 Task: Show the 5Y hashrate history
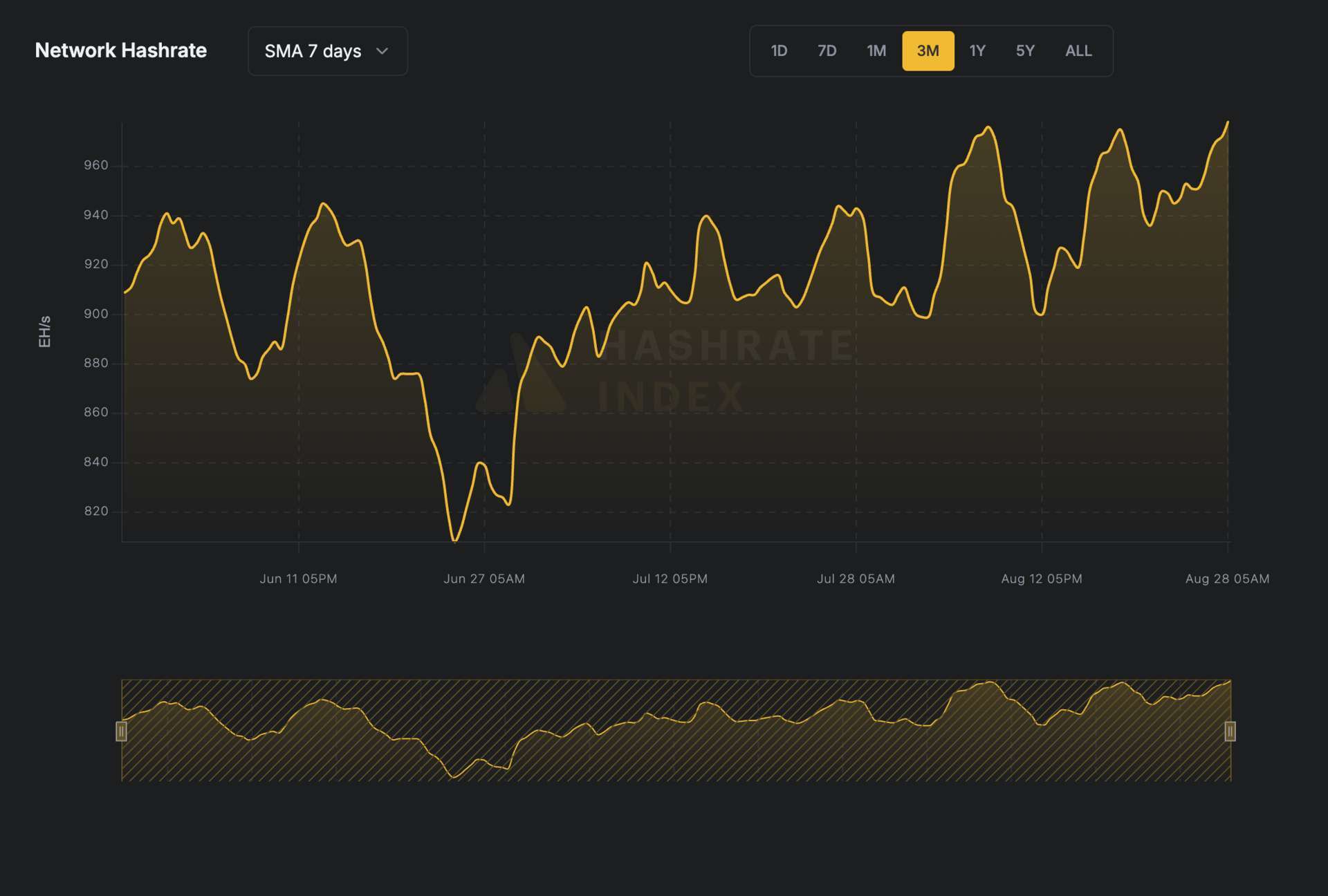[x=1024, y=51]
